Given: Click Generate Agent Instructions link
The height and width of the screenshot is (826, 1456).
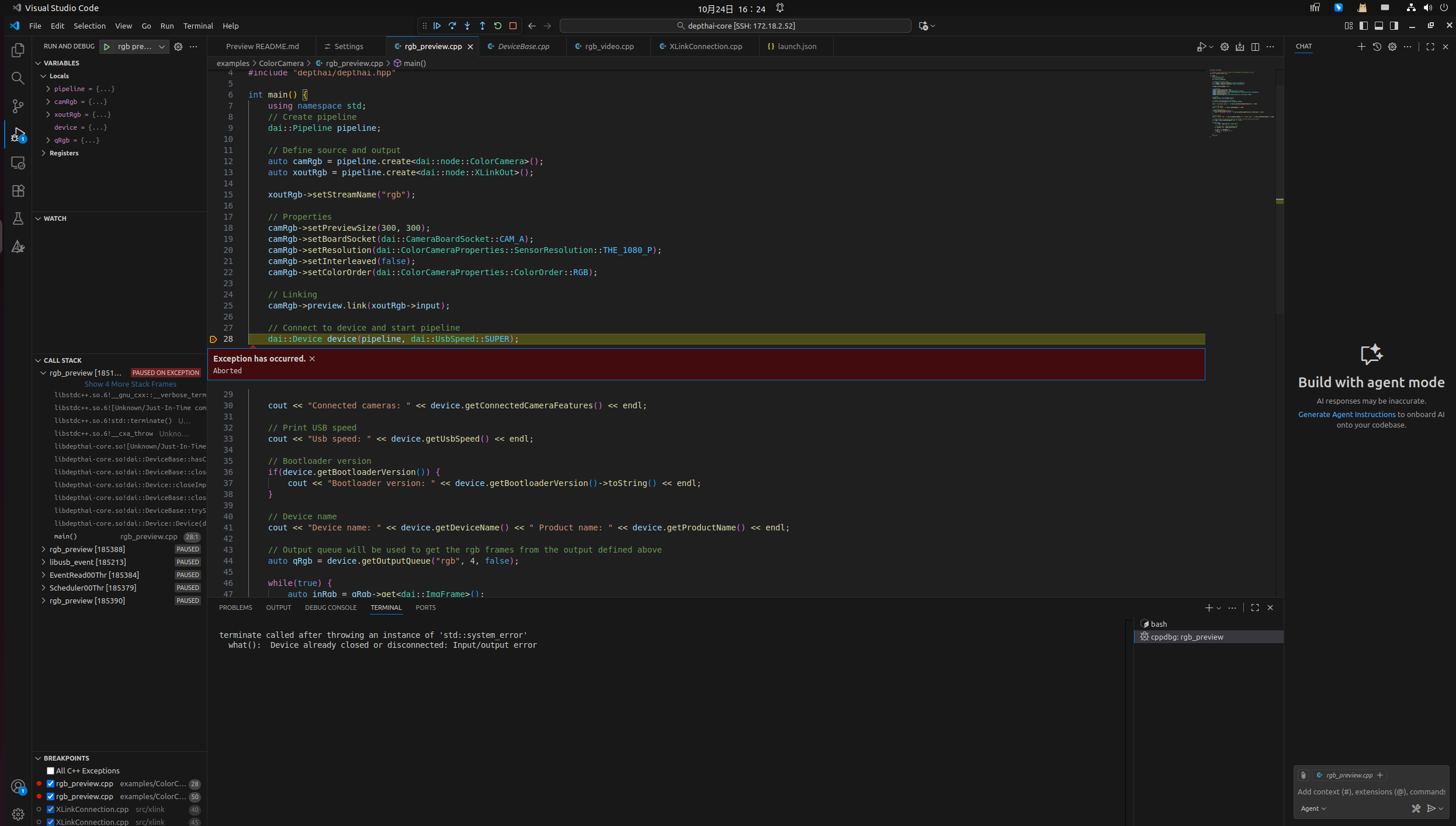Looking at the screenshot, I should (x=1346, y=415).
